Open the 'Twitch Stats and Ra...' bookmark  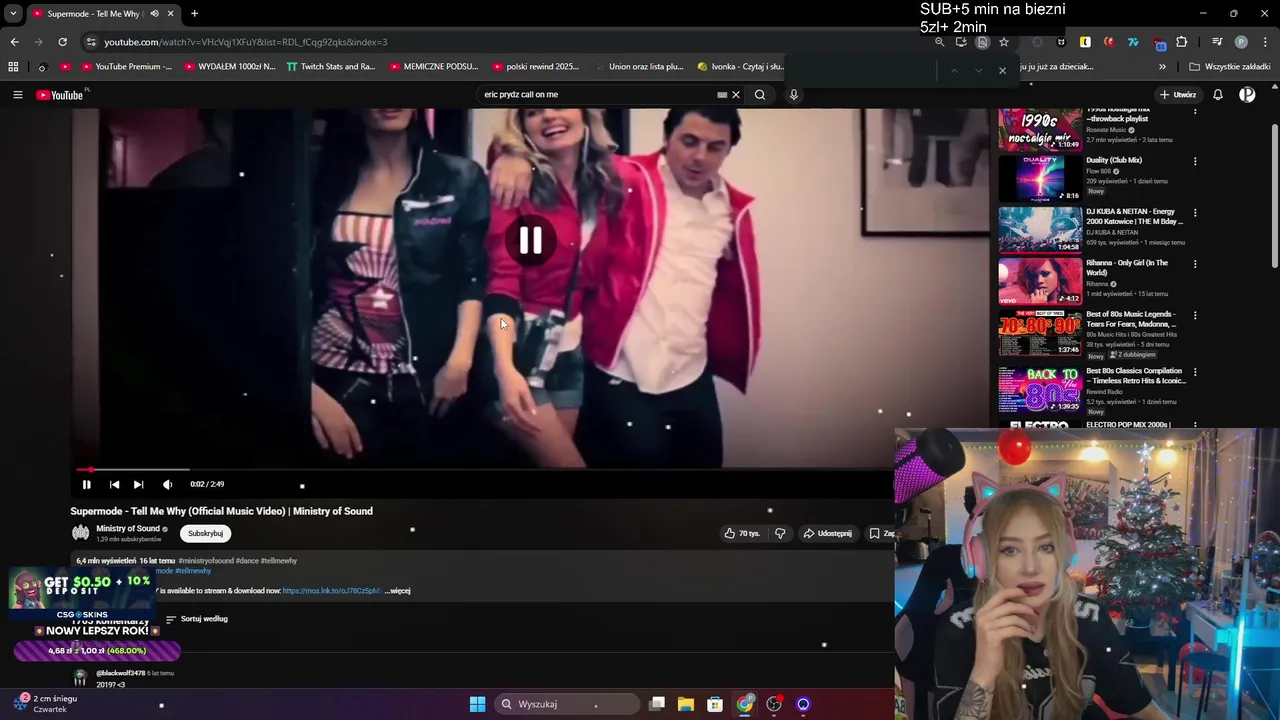coord(331,67)
